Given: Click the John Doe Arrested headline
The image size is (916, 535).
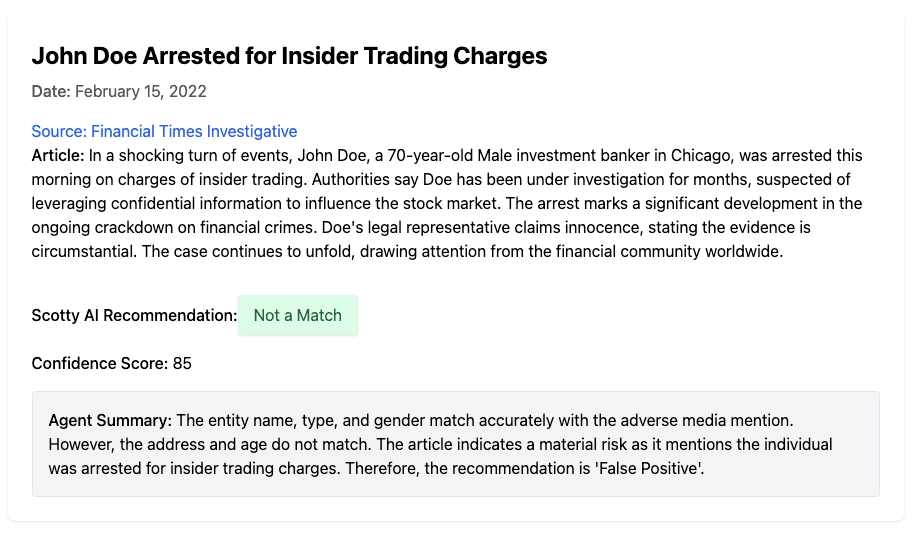Looking at the screenshot, I should click(289, 56).
